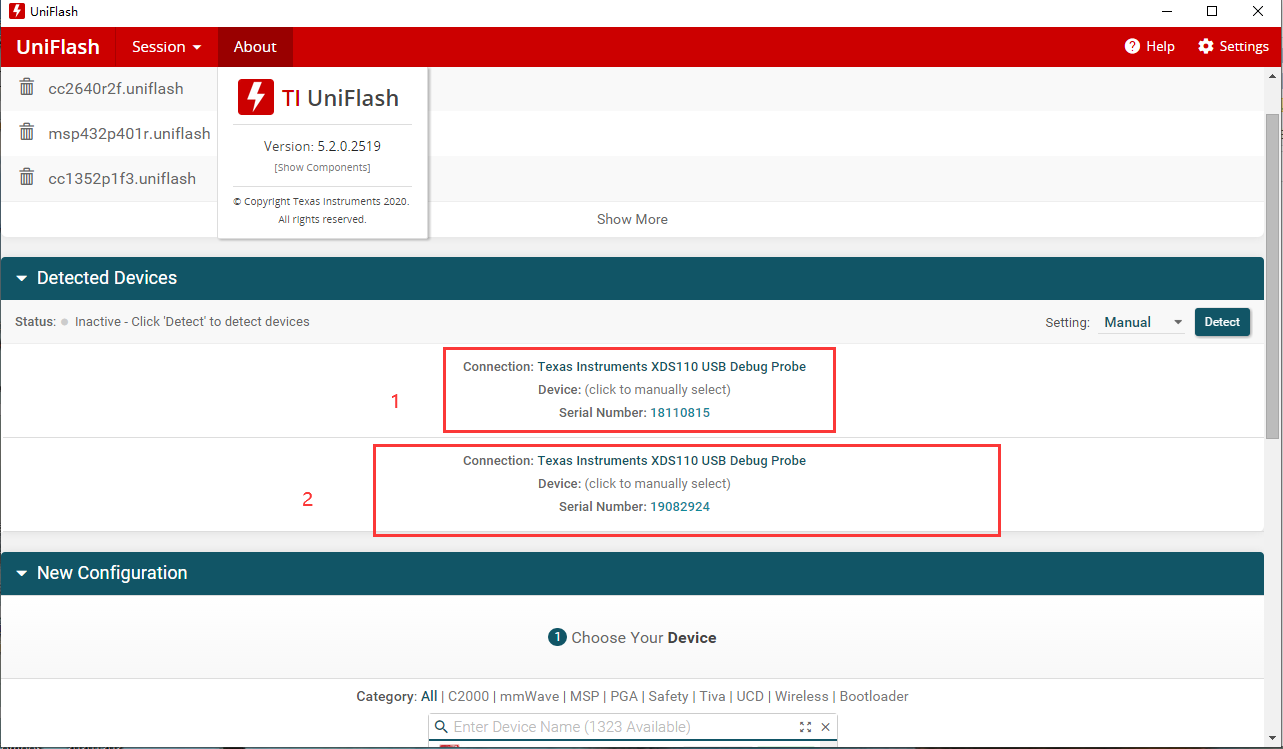Filter devices by UCD category
This screenshot has width=1283, height=749.
pos(750,696)
